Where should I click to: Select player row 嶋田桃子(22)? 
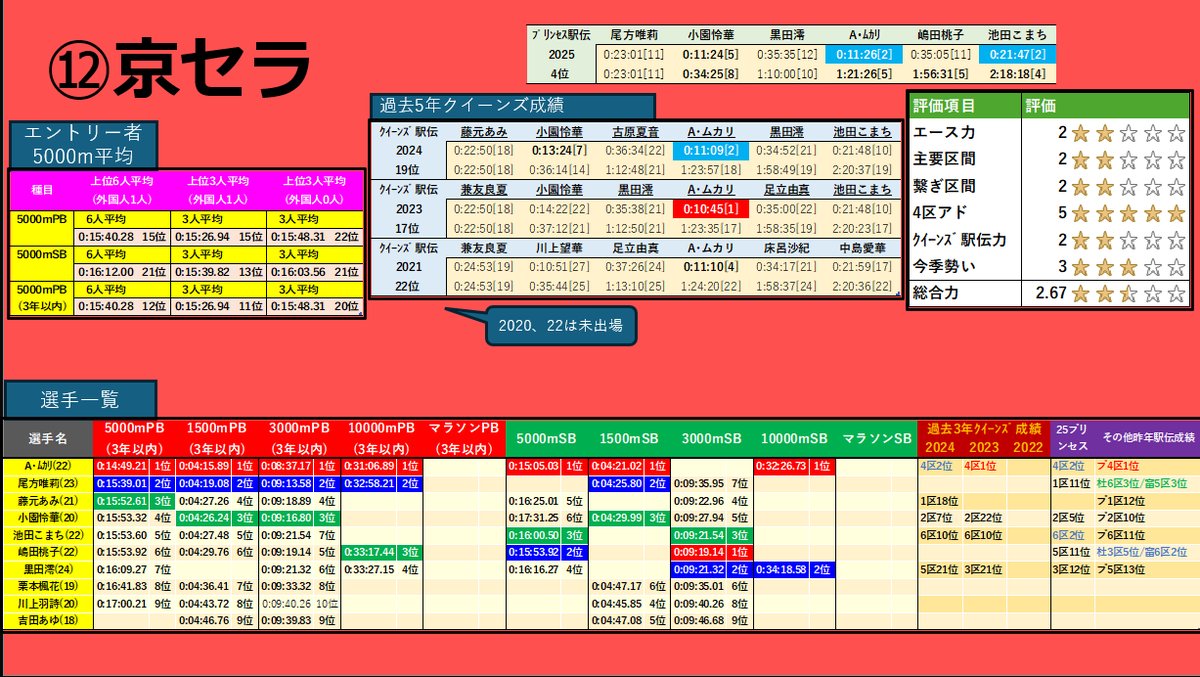pyautogui.click(x=600, y=551)
